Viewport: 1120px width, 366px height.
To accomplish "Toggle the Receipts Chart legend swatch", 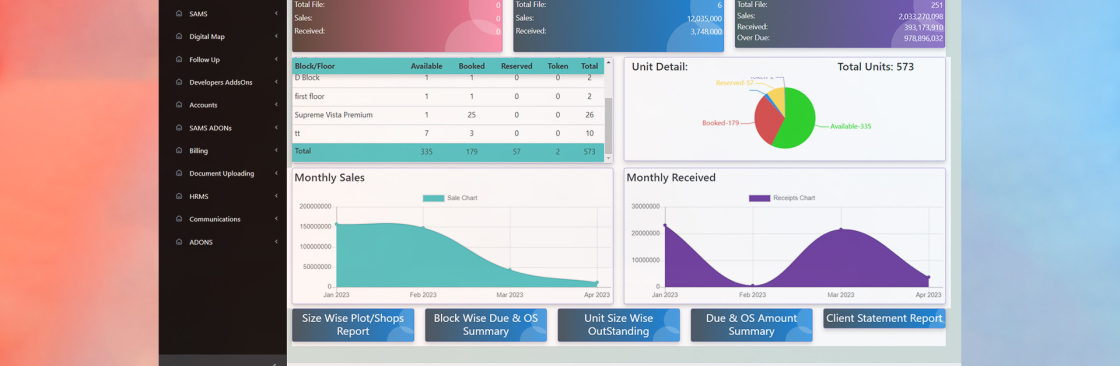I will (x=759, y=198).
